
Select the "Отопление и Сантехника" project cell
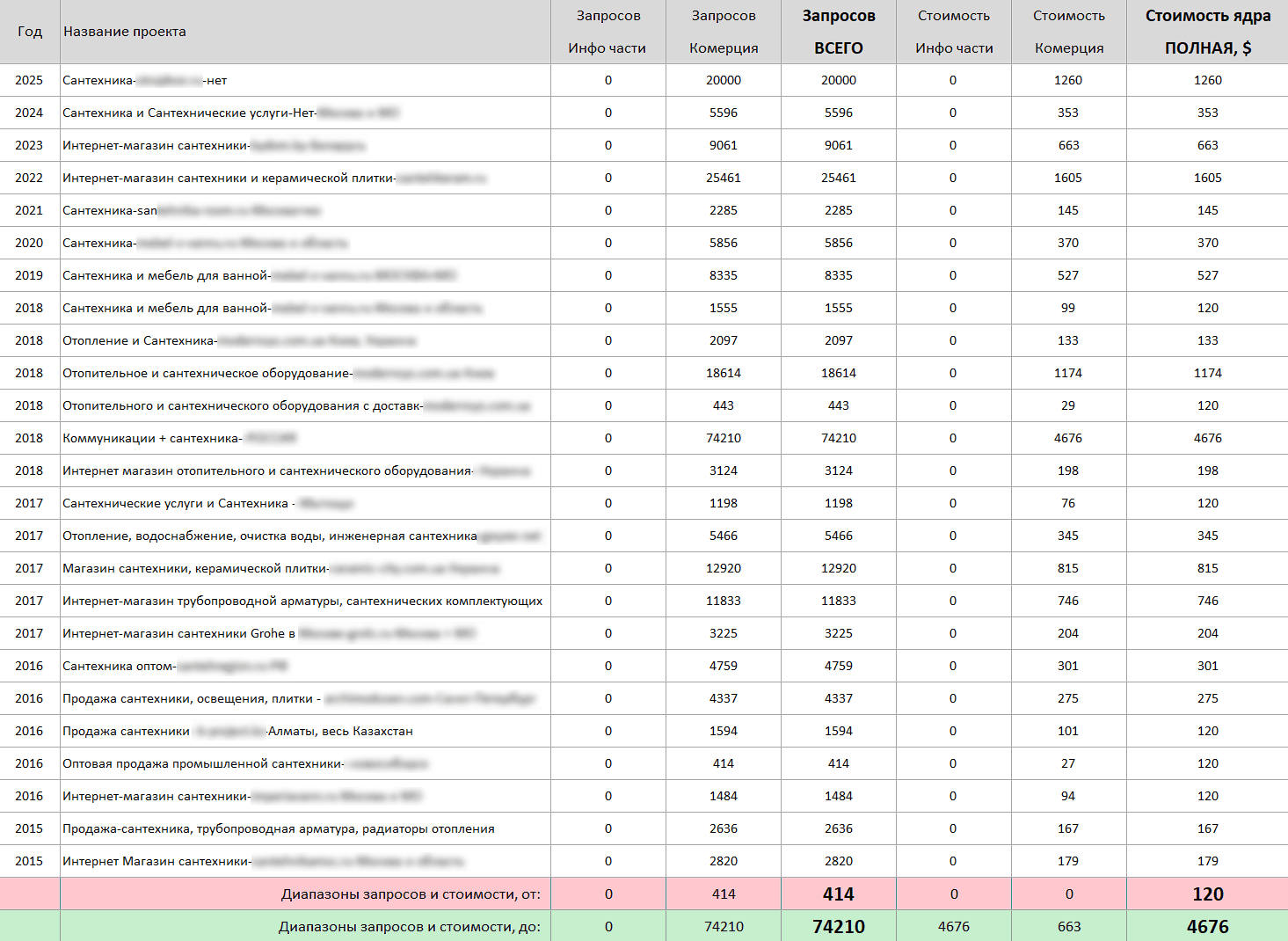pos(139,340)
